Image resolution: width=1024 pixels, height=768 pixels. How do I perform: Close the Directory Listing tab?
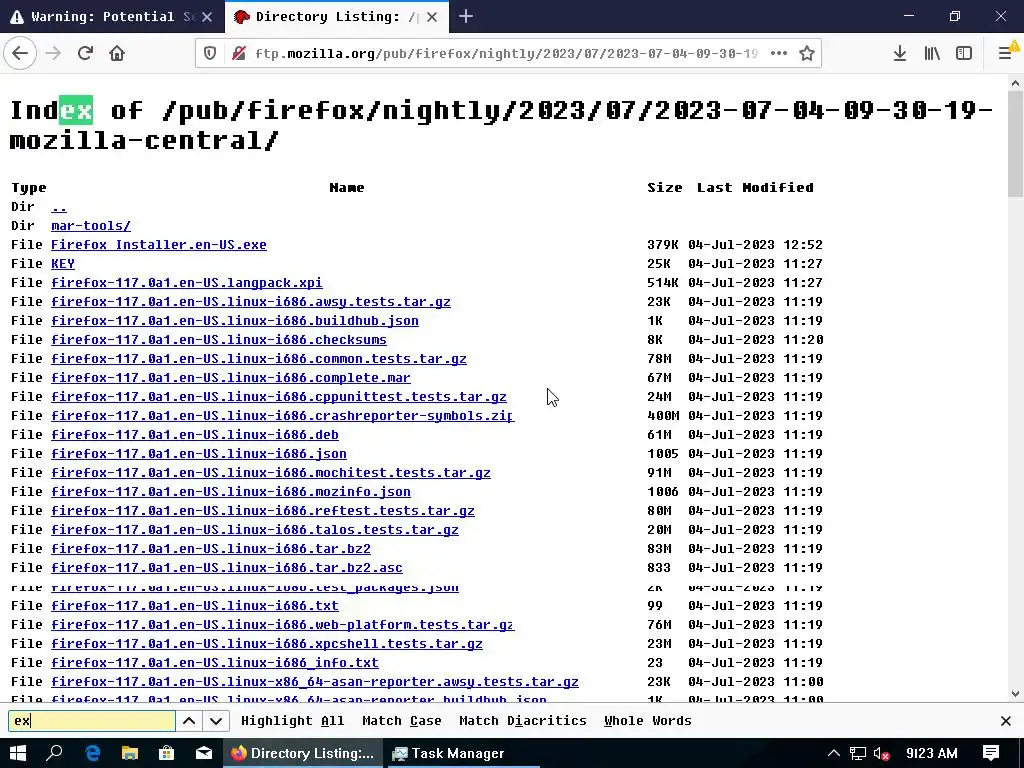point(432,17)
